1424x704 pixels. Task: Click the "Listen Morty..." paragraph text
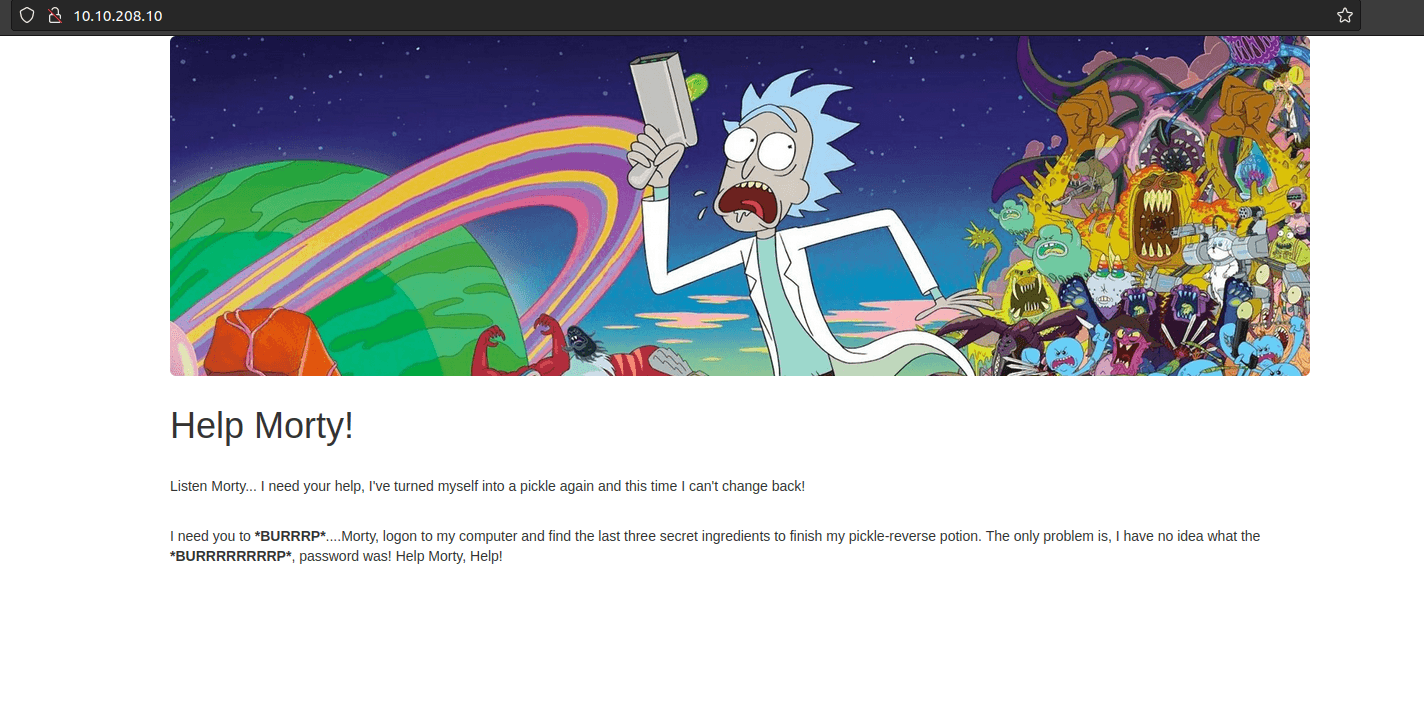pyautogui.click(x=487, y=486)
